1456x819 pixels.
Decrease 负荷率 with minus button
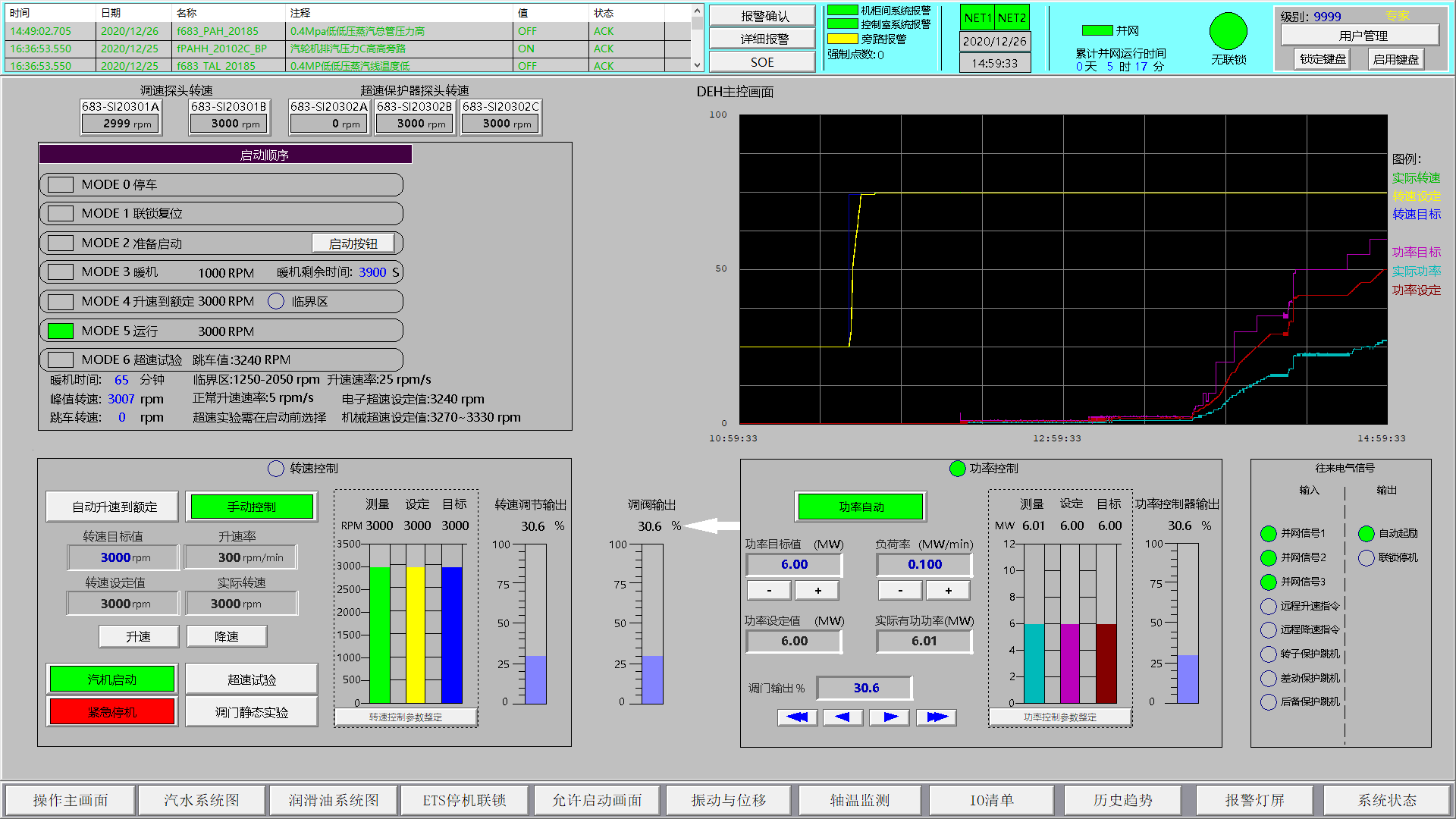coord(900,590)
